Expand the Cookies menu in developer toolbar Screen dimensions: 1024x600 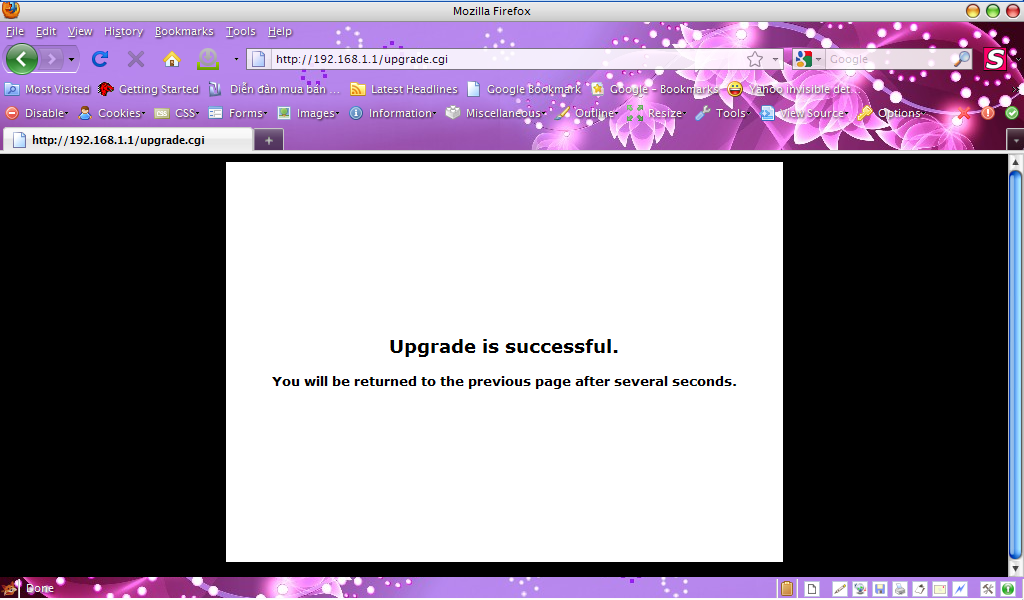pyautogui.click(x=112, y=113)
